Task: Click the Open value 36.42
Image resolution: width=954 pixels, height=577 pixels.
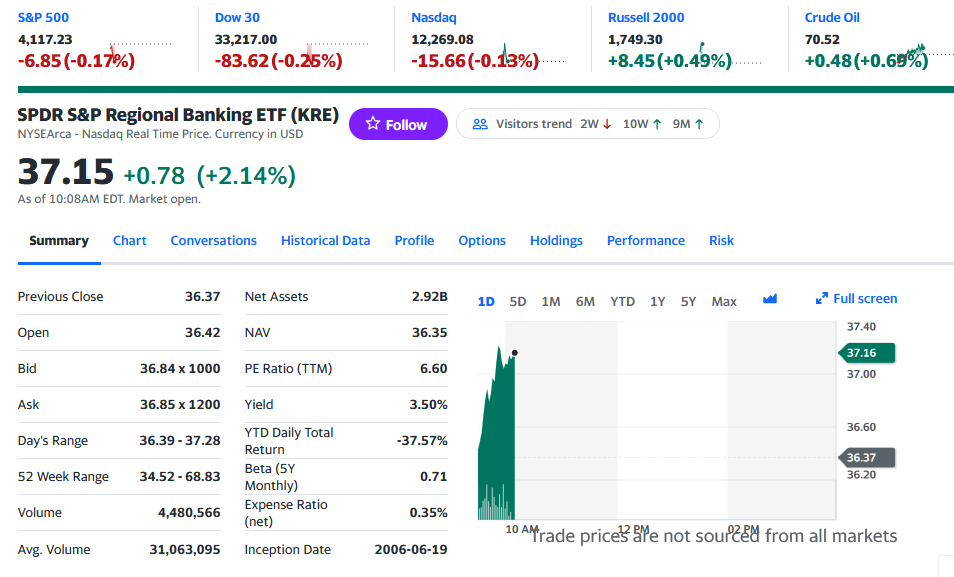Action: (x=203, y=332)
